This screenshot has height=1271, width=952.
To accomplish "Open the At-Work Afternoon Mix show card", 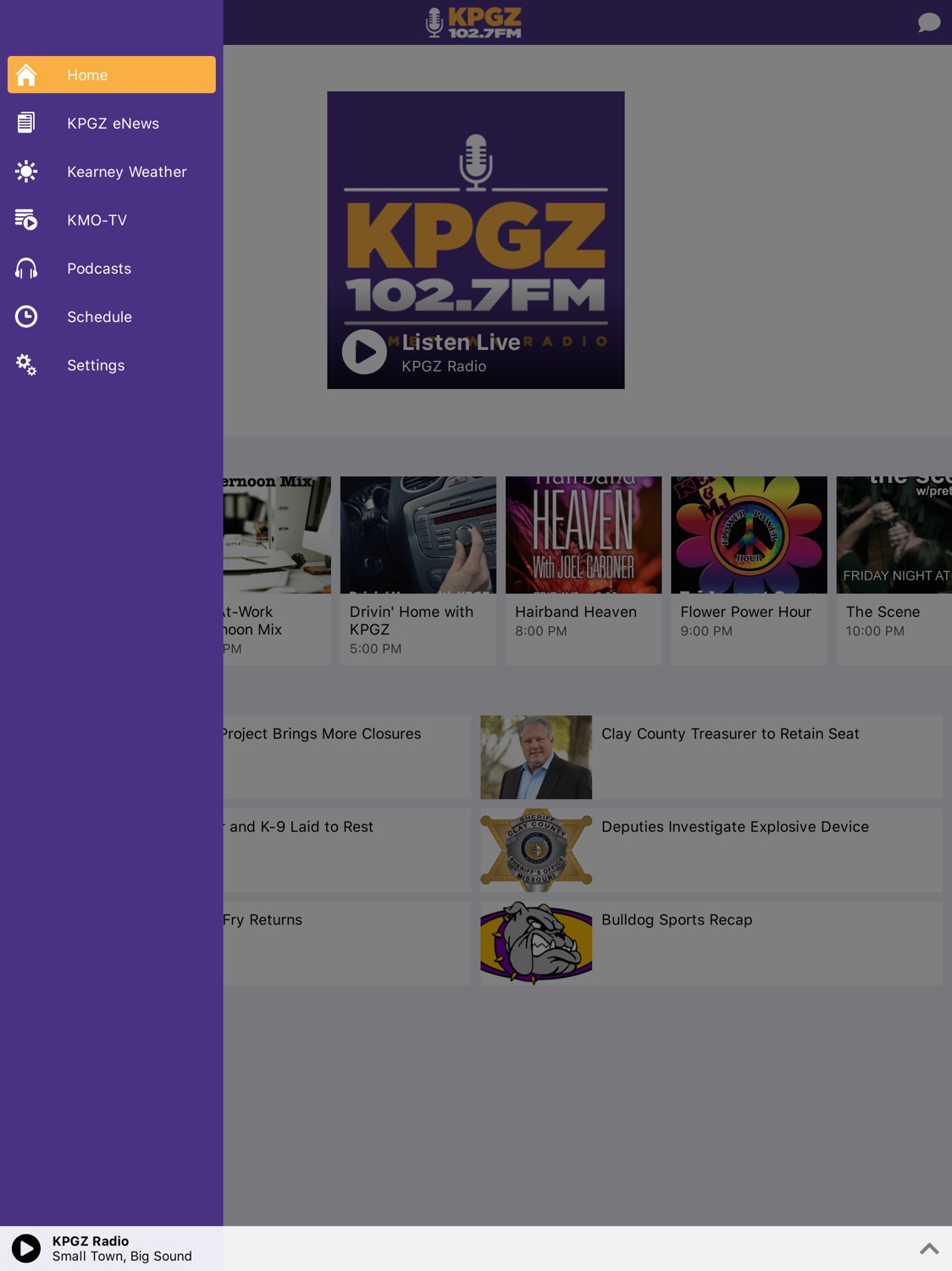I will coord(277,570).
